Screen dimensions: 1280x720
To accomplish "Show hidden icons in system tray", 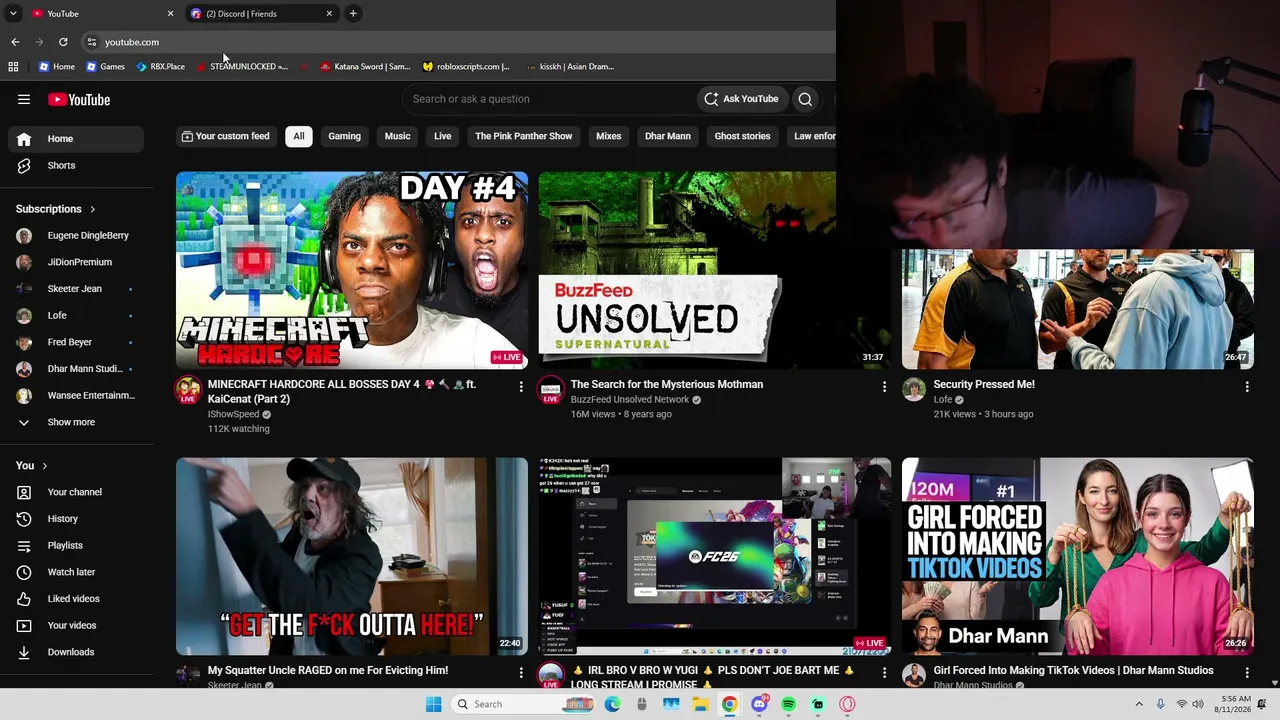I will tap(1138, 704).
